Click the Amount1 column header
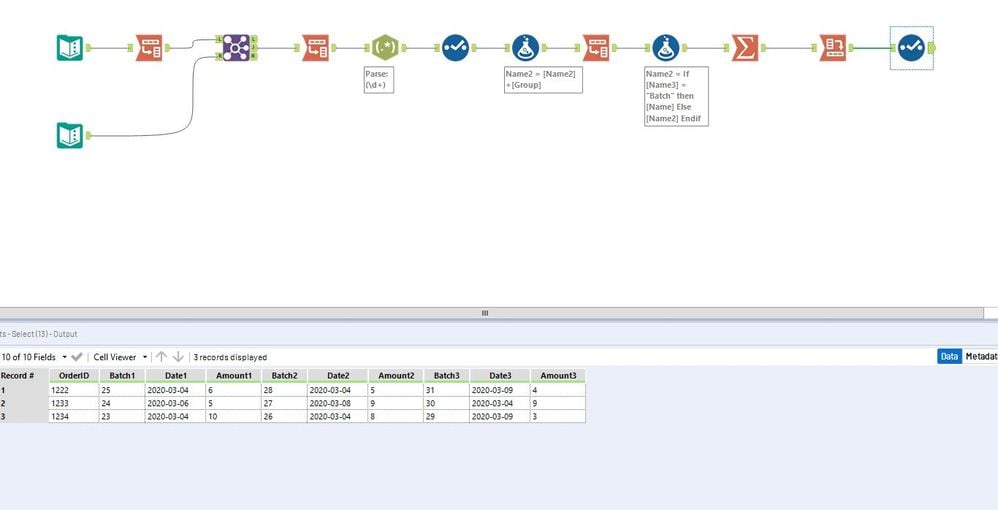998x510 pixels. [234, 376]
